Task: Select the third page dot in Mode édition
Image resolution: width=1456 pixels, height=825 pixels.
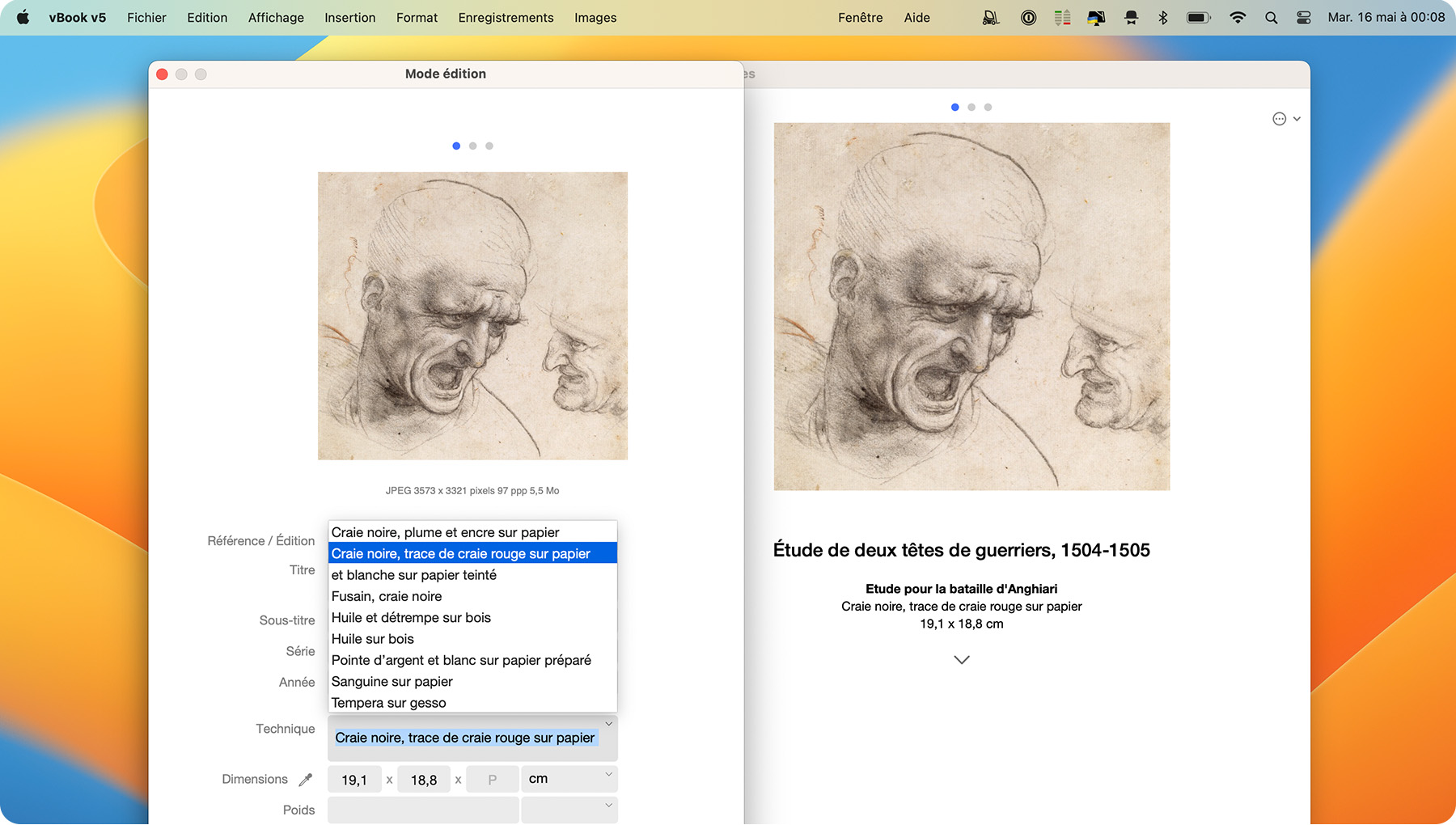Action: (x=489, y=146)
